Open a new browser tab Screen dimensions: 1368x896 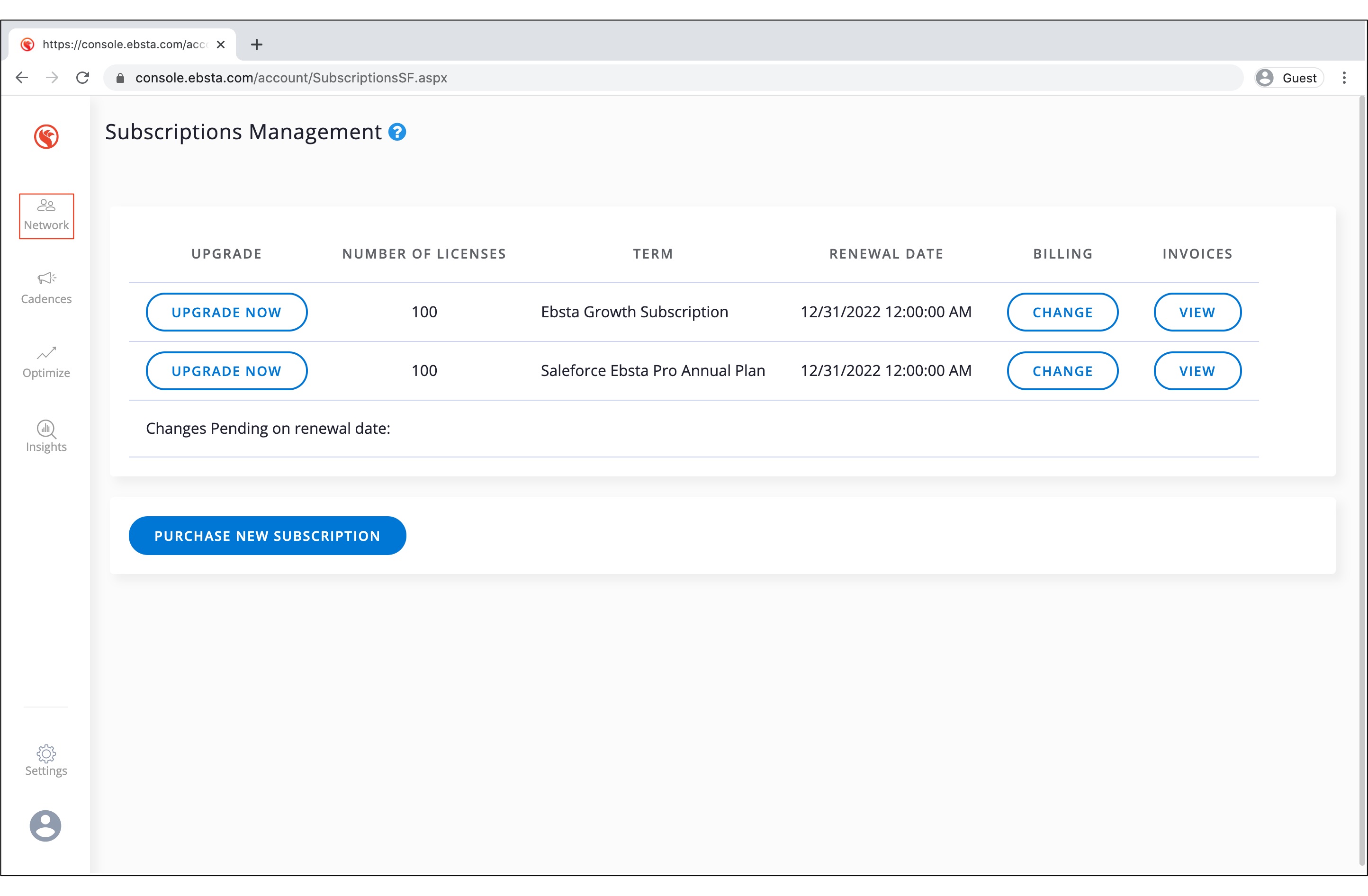(x=257, y=44)
